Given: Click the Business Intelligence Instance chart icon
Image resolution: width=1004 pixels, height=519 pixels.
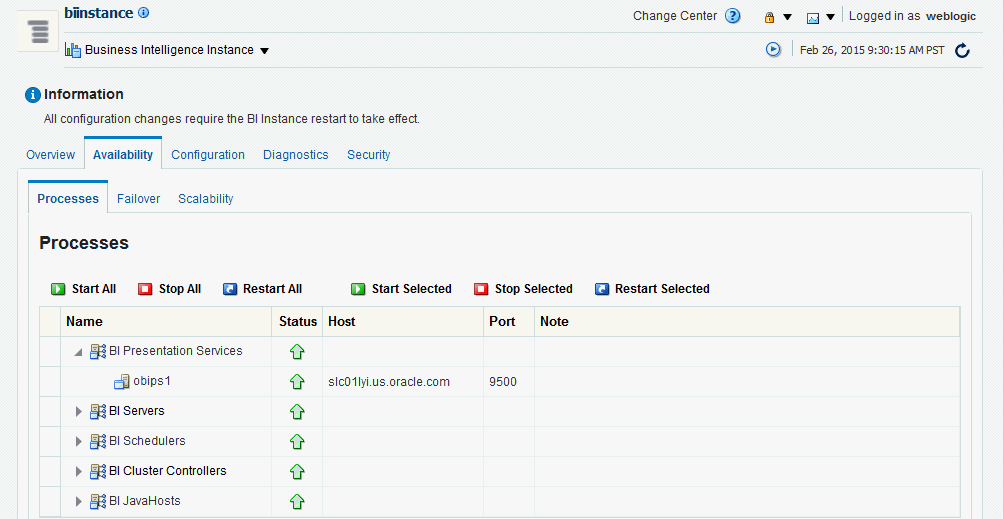Looking at the screenshot, I should tap(73, 50).
